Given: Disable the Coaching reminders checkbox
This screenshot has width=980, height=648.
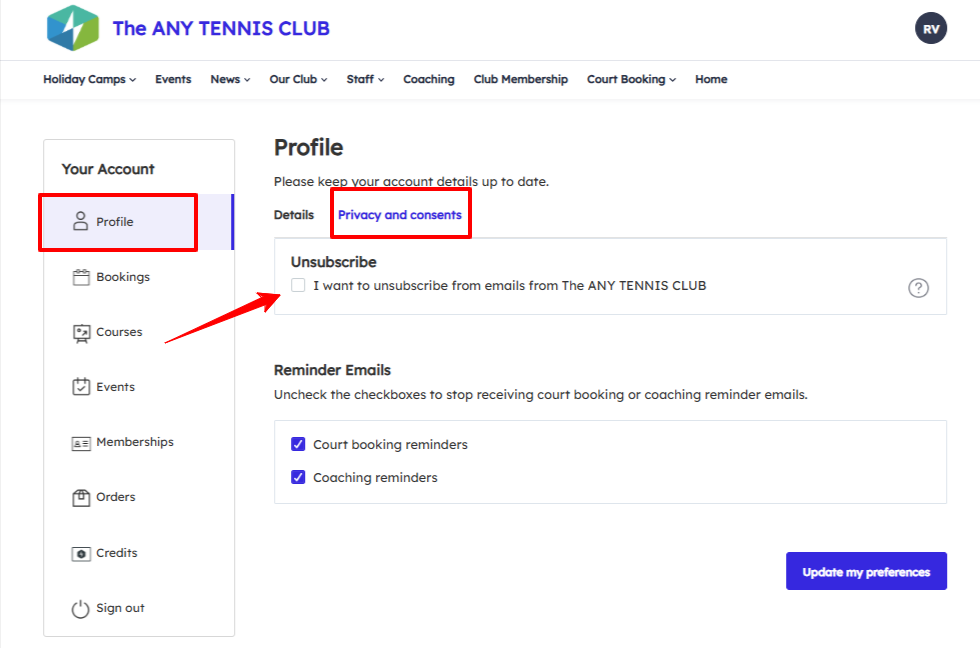Looking at the screenshot, I should (x=298, y=477).
